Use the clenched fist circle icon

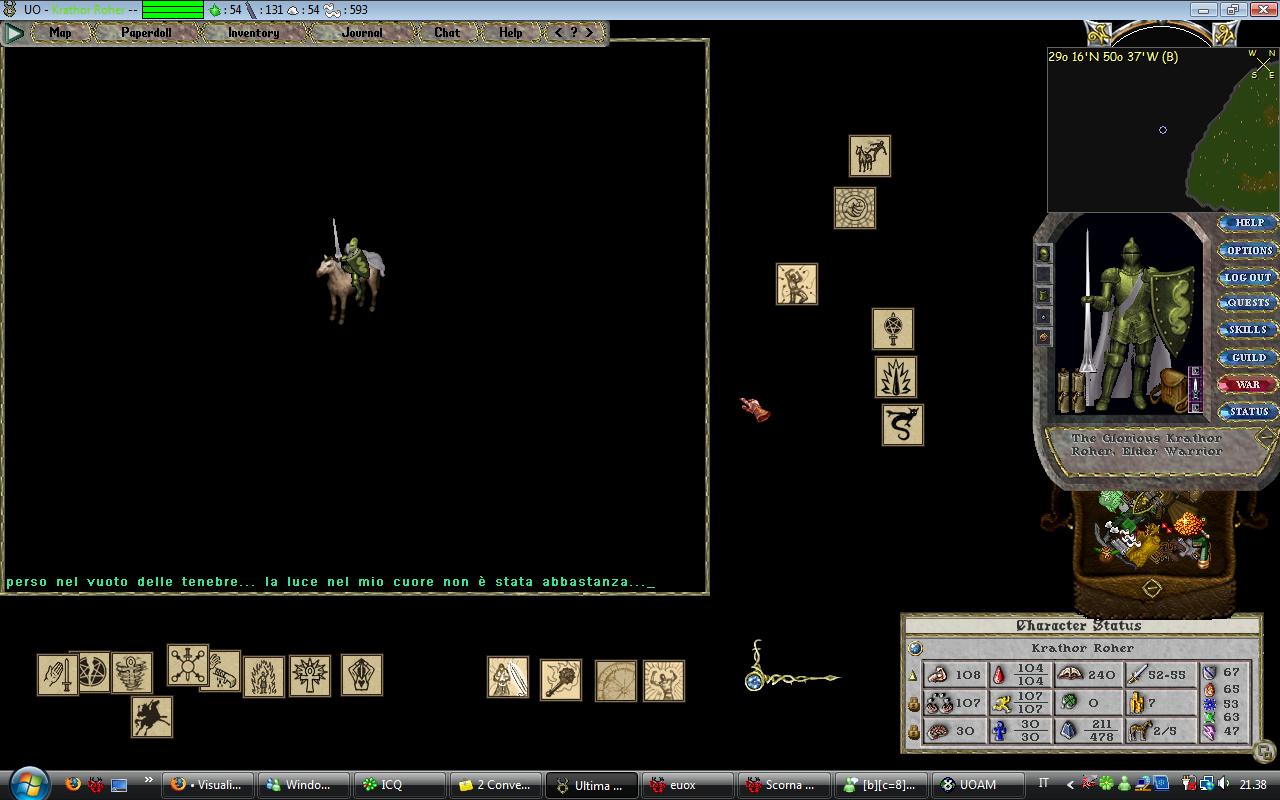[855, 208]
